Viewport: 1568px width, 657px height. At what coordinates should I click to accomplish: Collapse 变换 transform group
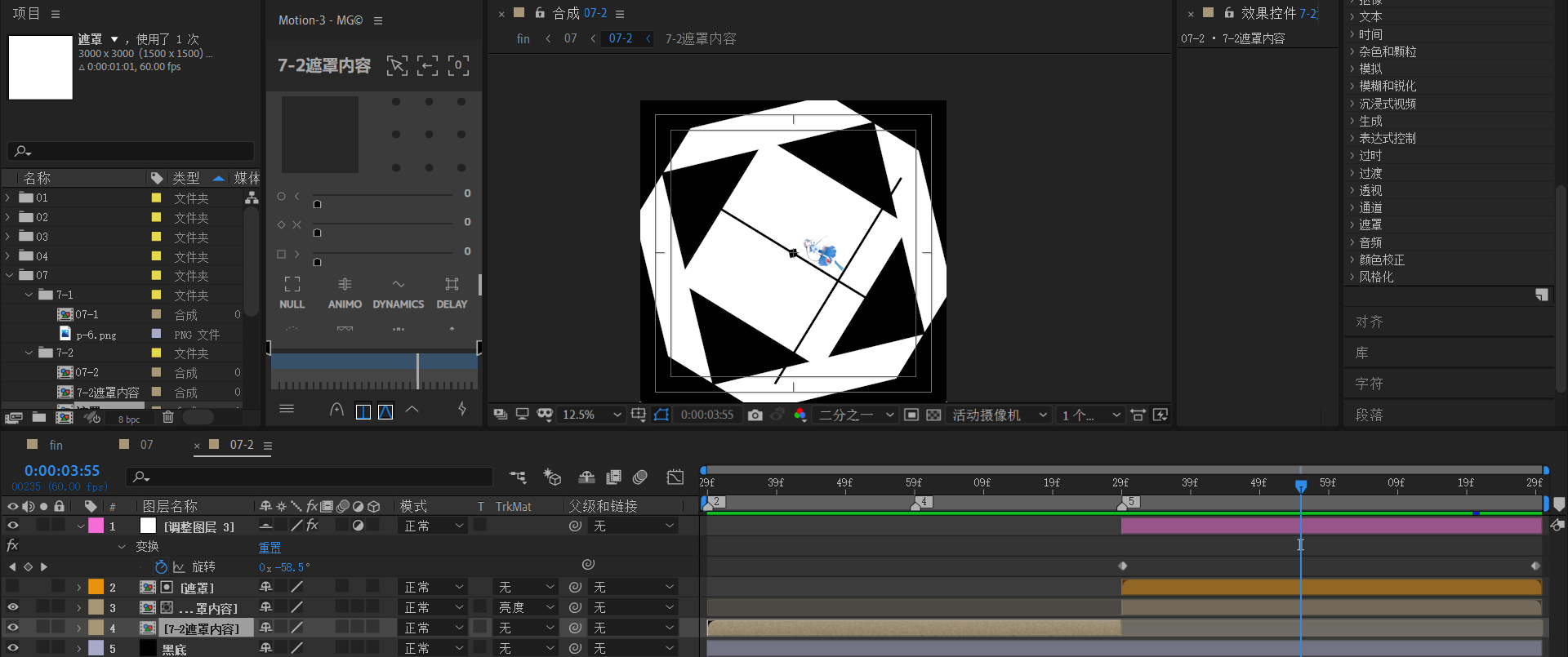[122, 546]
